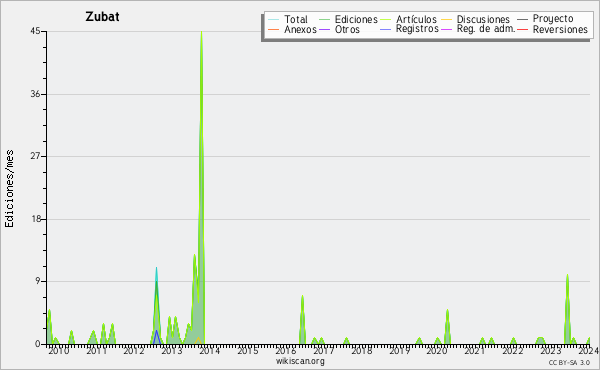Click the Anexos legend entry
600x370 pixels.
point(293,29)
